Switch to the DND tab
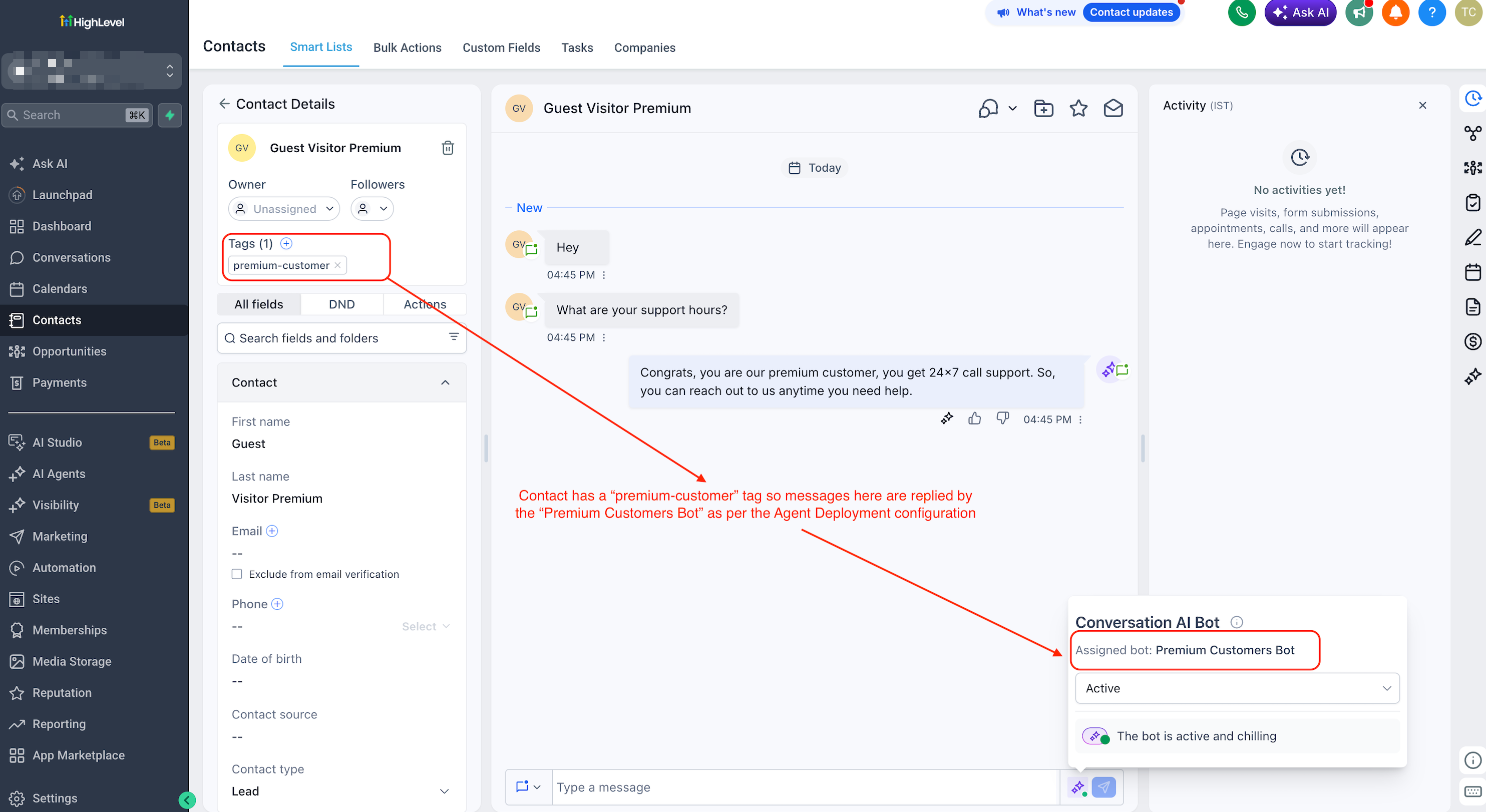Screen dimensions: 1486x812 coord(341,304)
